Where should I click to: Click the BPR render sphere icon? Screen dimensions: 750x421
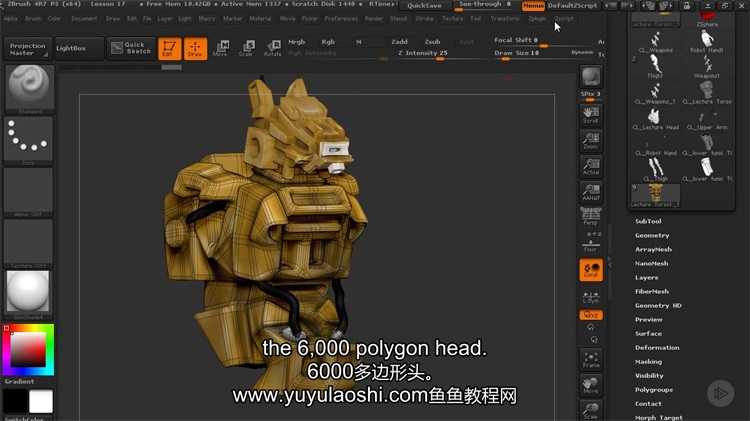[591, 77]
